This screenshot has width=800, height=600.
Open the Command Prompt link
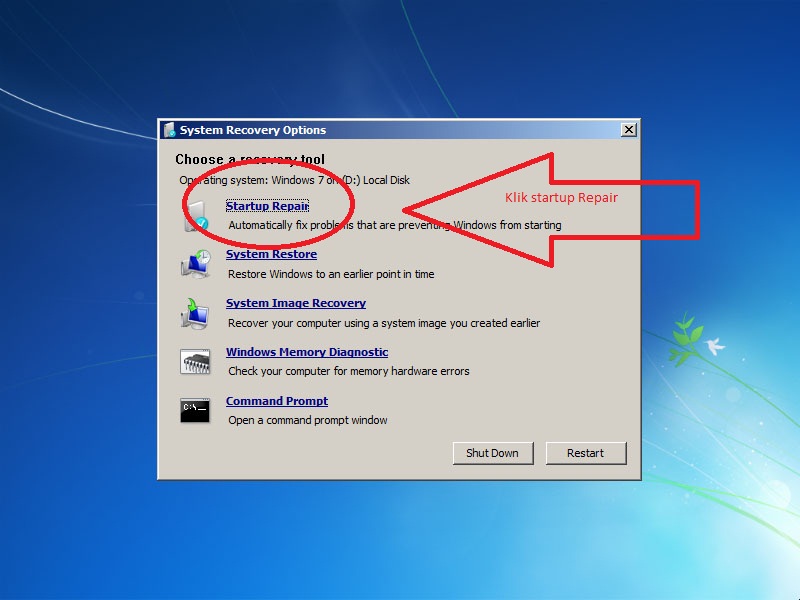(x=277, y=401)
